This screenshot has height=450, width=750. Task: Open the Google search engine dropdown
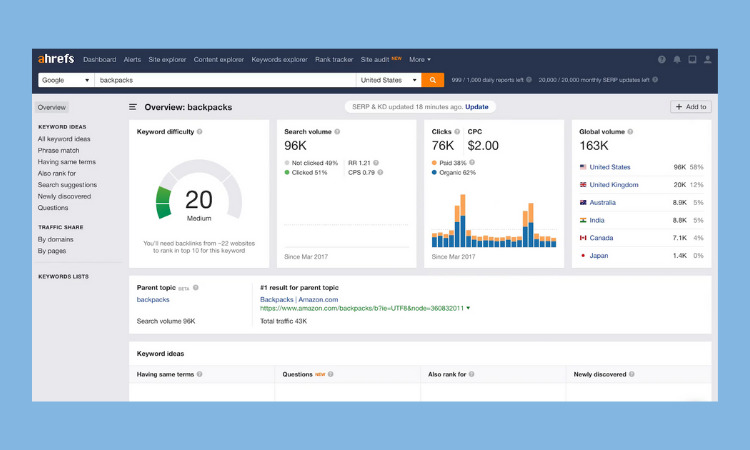[66, 80]
